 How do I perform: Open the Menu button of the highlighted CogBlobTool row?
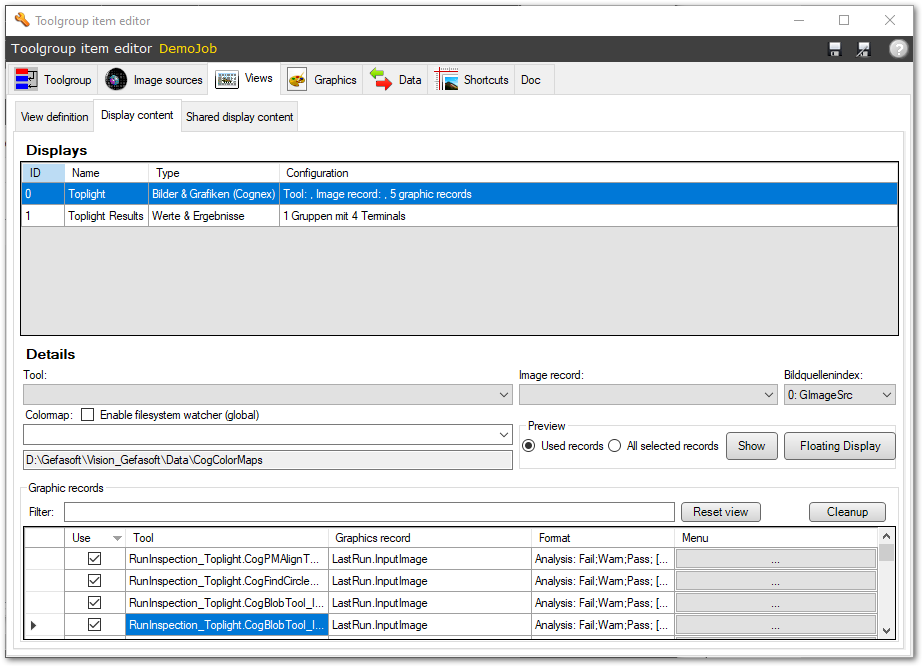tap(776, 625)
